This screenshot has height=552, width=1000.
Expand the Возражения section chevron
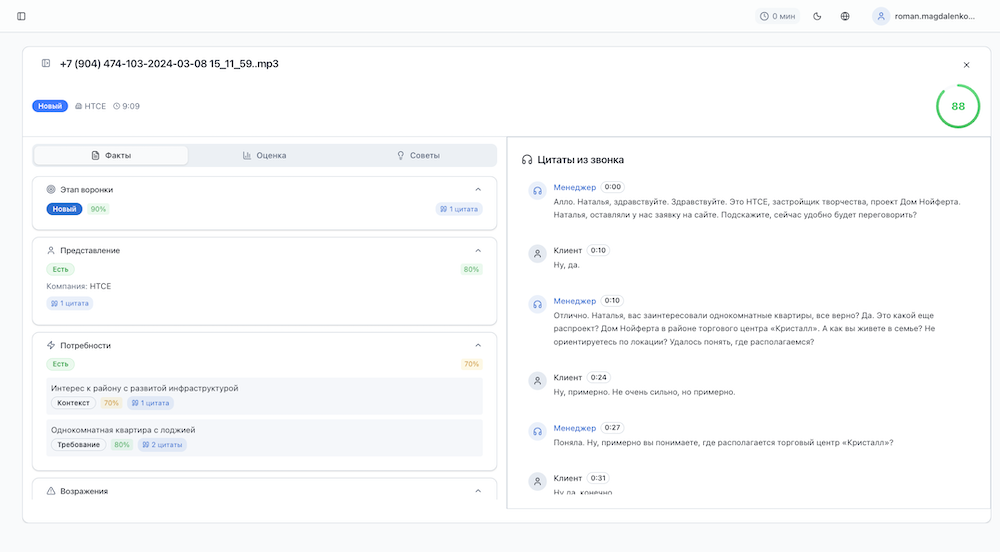[478, 491]
